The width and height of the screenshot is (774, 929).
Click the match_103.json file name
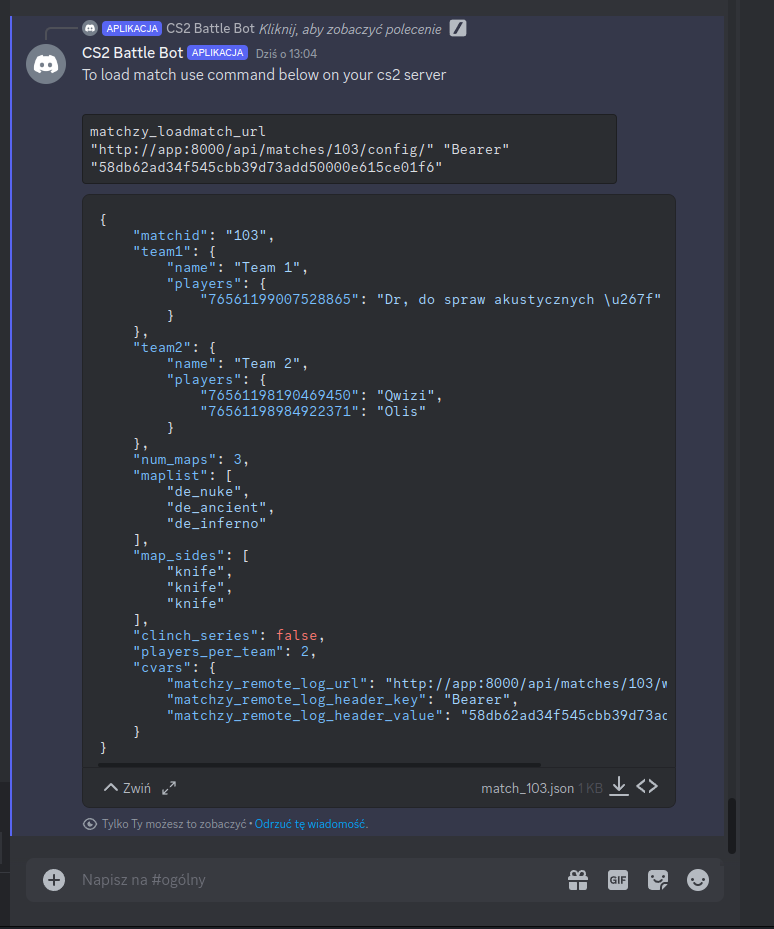527,789
